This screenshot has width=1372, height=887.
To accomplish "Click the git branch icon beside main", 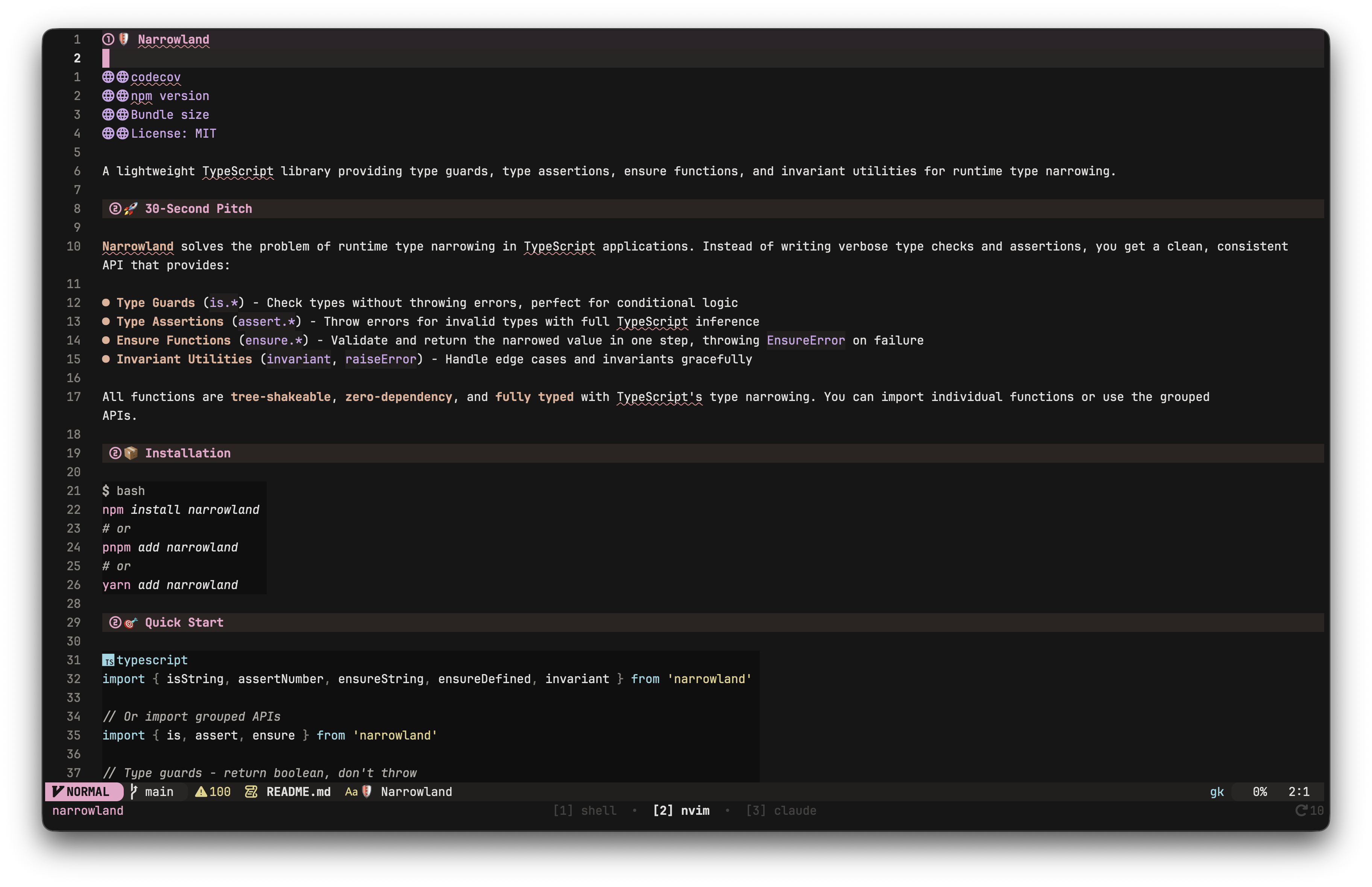I will [x=134, y=791].
